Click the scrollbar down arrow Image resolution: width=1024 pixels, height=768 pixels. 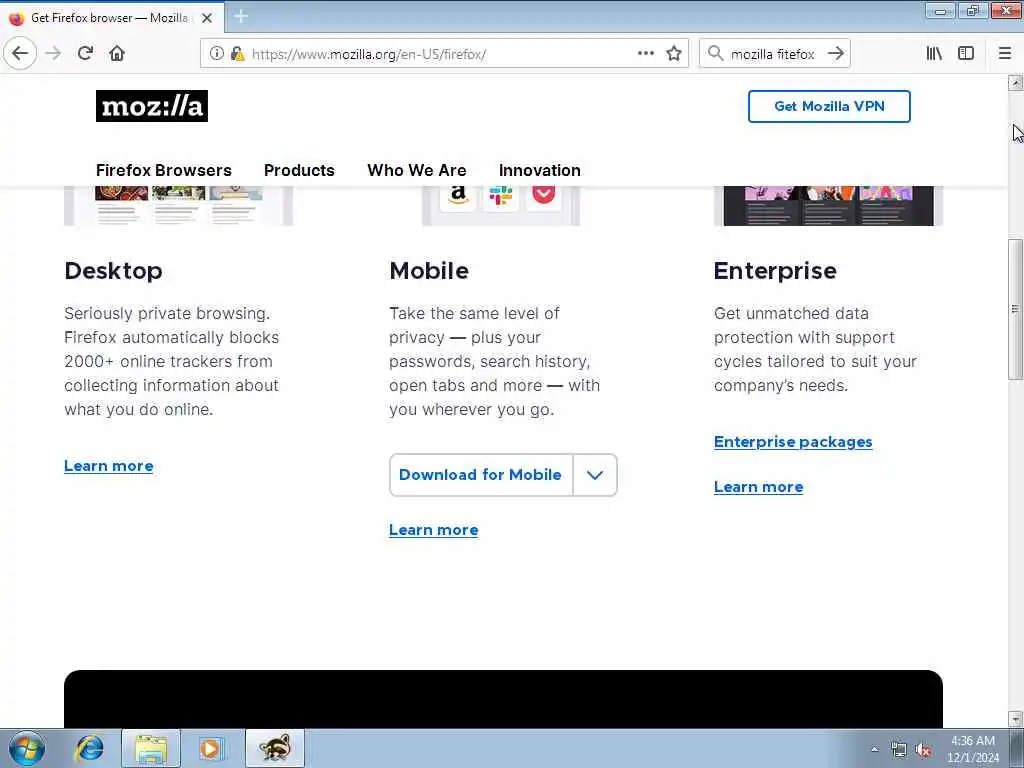pyautogui.click(x=1015, y=719)
